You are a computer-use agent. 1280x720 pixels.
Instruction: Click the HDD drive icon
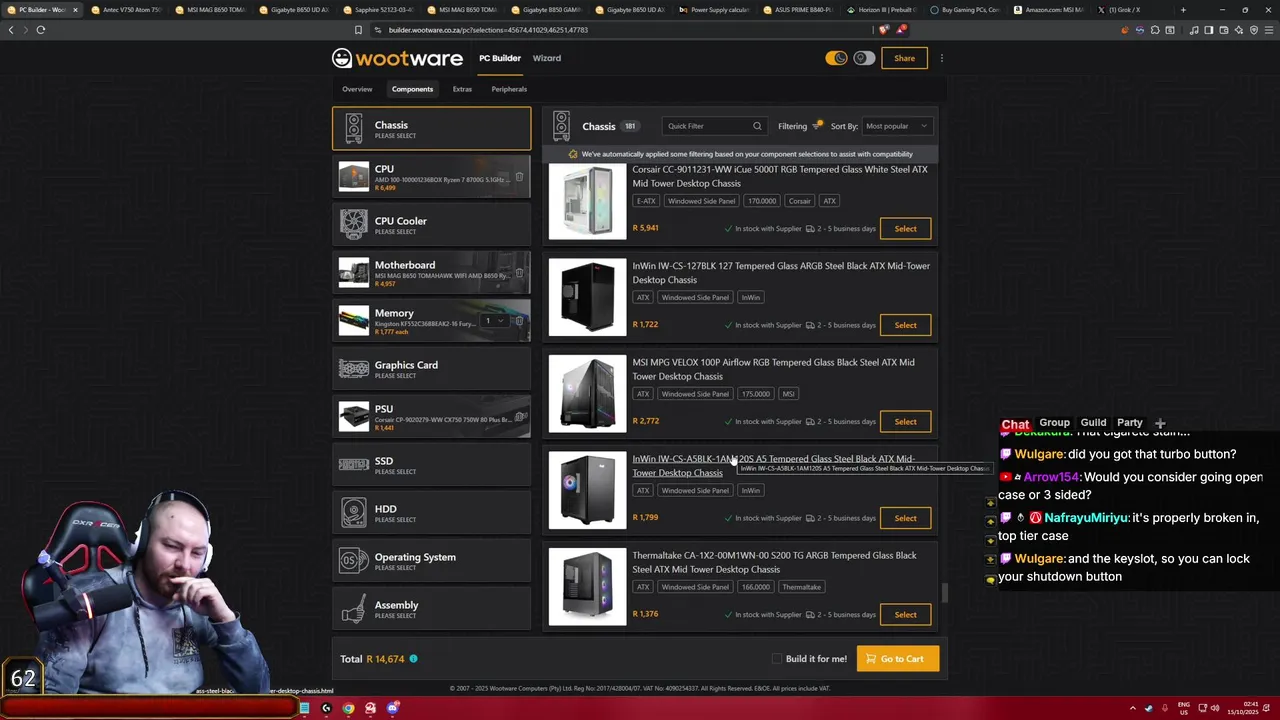(353, 513)
